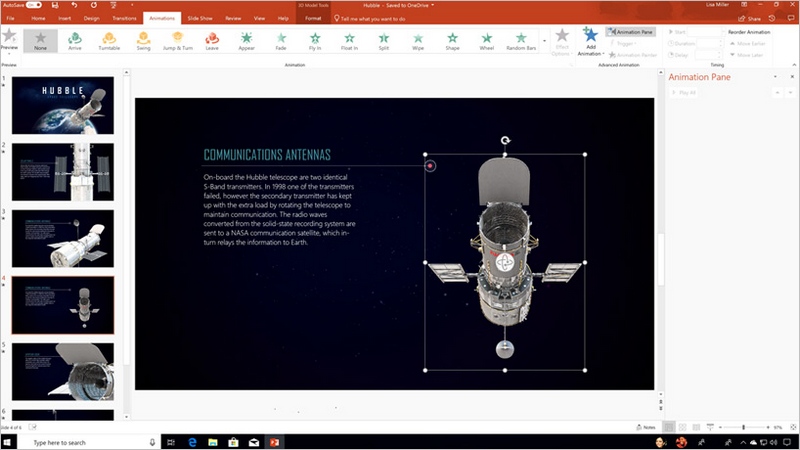The width and height of the screenshot is (800, 450).
Task: Click the Preview animation star icon
Action: pos(10,38)
